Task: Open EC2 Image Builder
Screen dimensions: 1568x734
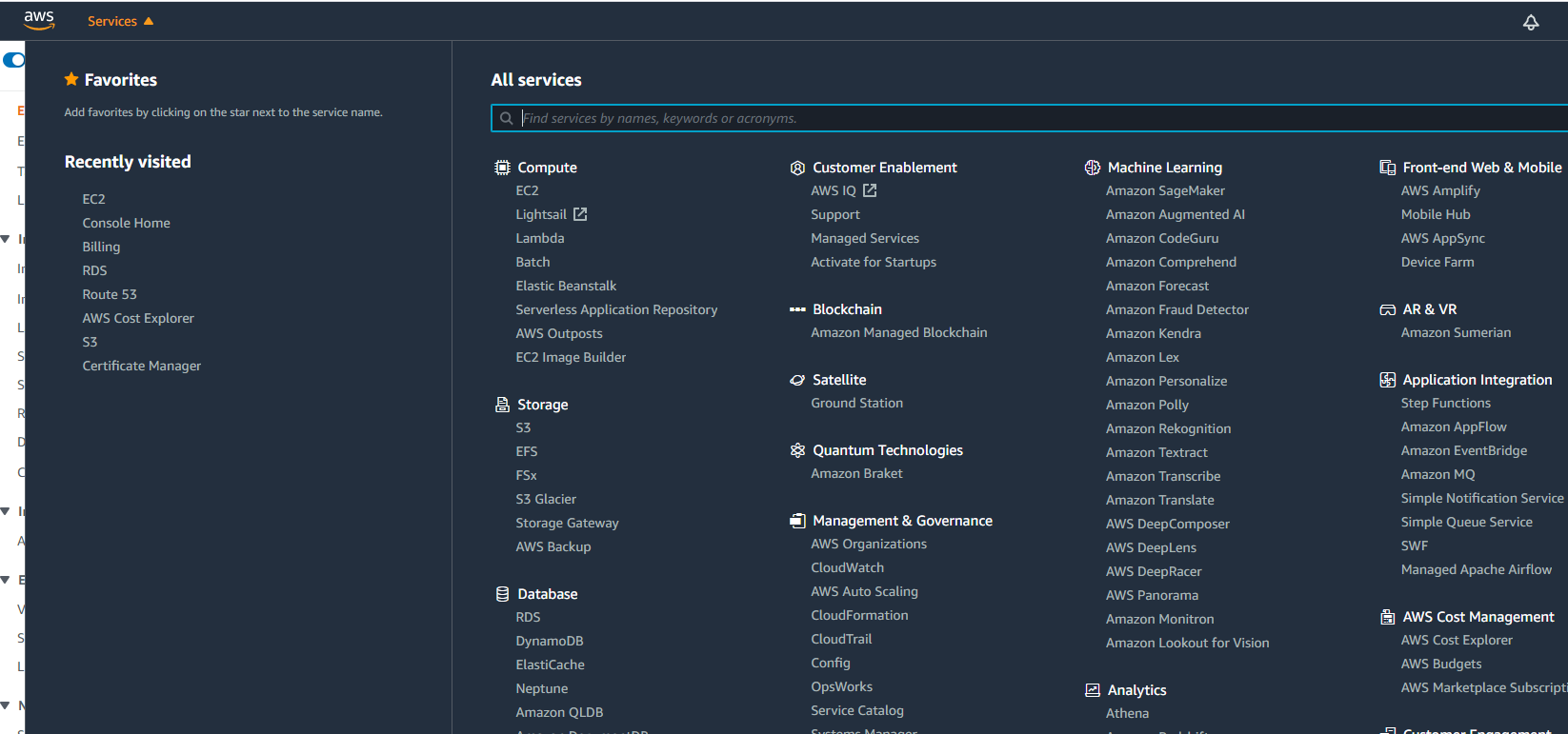Action: tap(571, 357)
